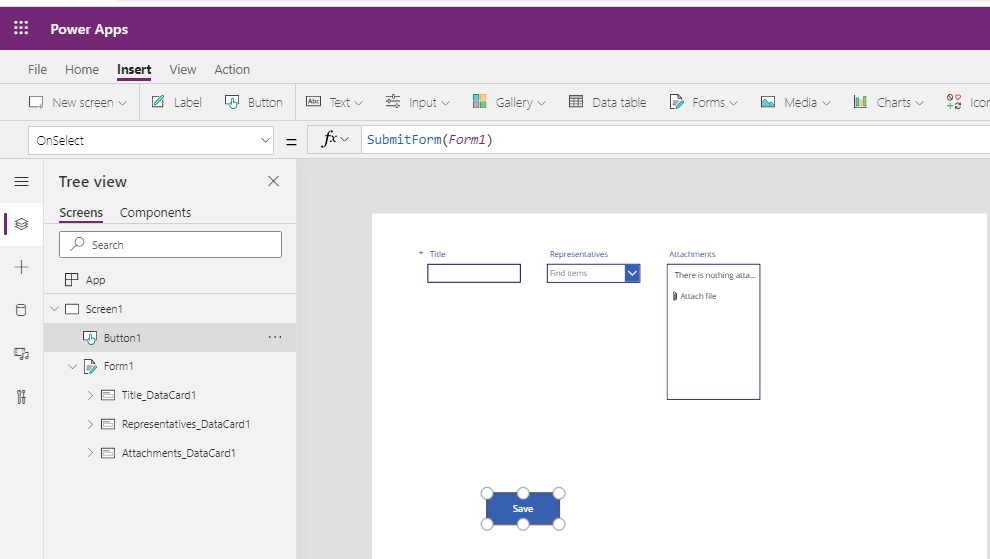
Task: Open the Media dropdown
Action: click(796, 102)
